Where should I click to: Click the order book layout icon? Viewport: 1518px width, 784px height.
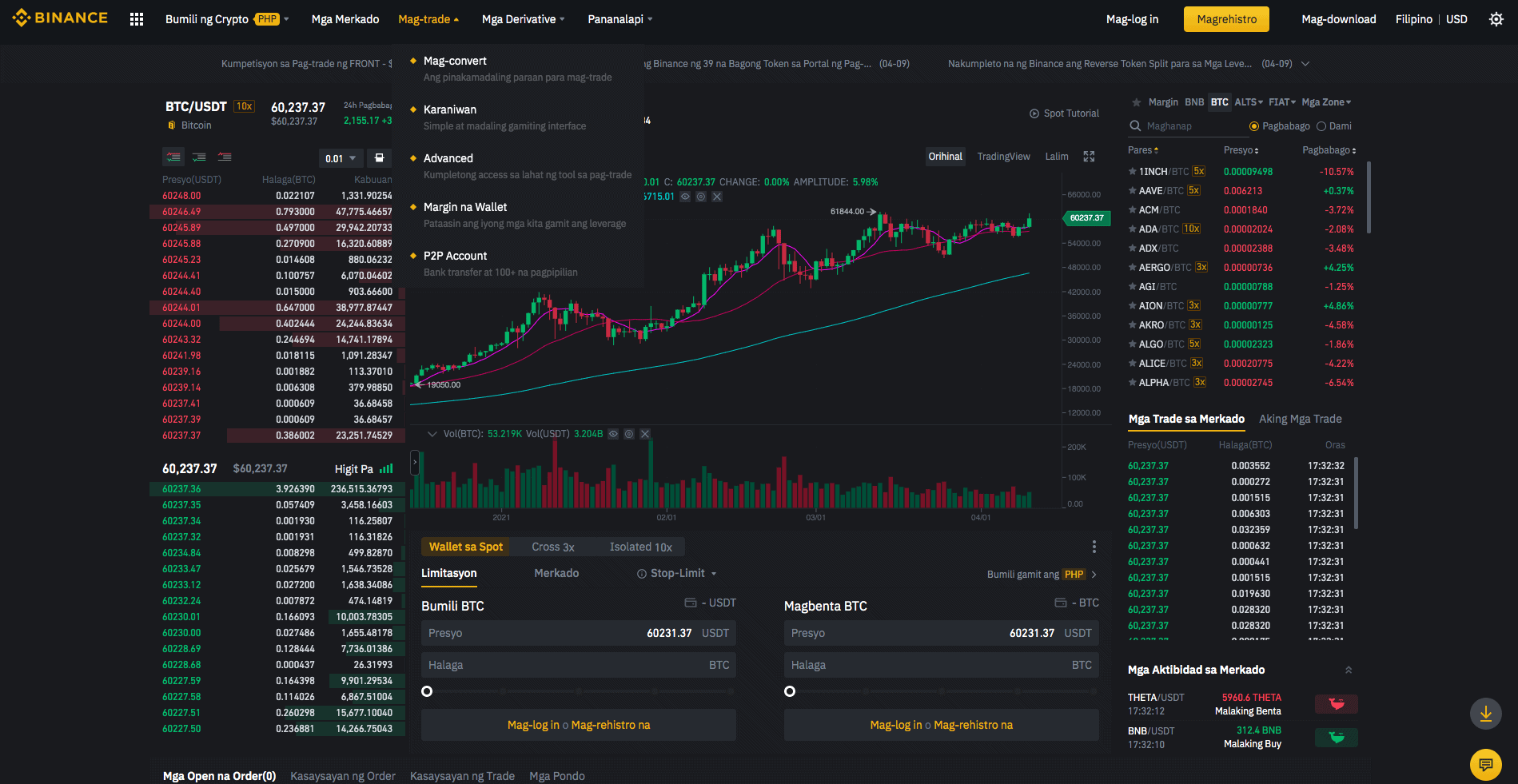point(380,157)
